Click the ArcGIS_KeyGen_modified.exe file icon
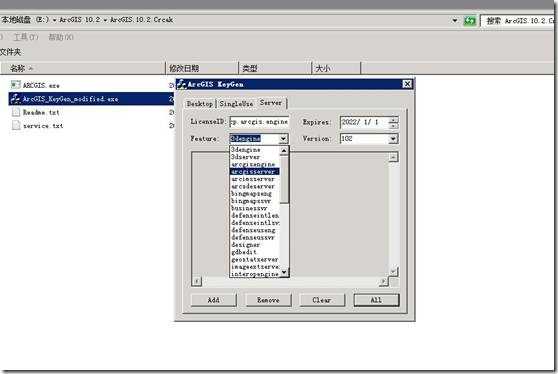This screenshot has width=558, height=374. click(15, 99)
